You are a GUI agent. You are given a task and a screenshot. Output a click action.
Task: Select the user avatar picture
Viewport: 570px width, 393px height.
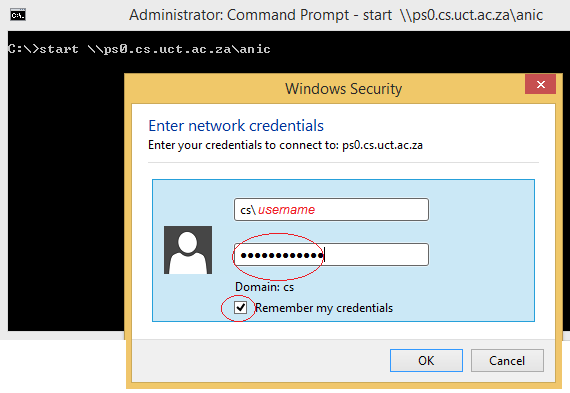(x=188, y=250)
